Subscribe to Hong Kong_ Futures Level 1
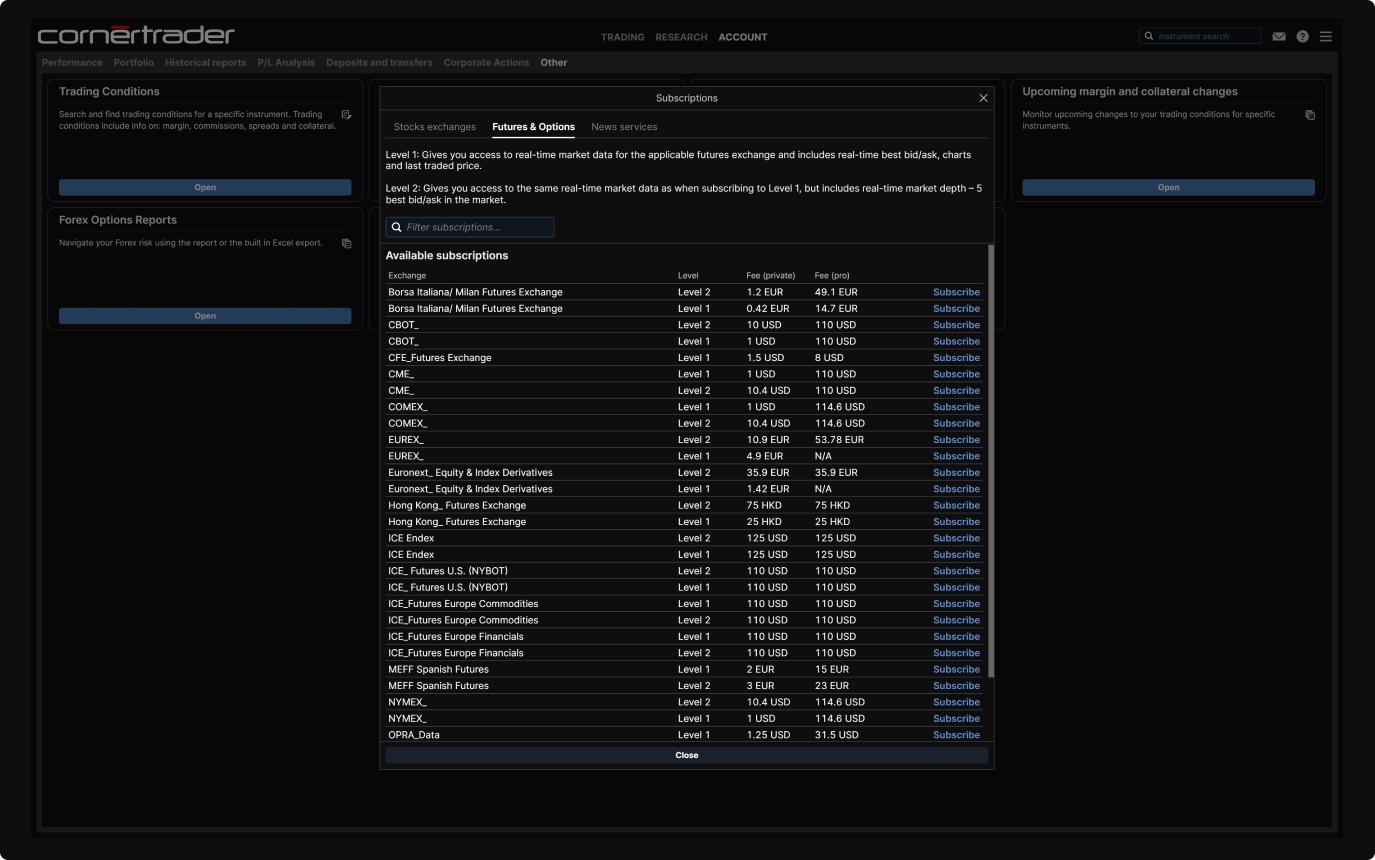The height and width of the screenshot is (860, 1375). pyautogui.click(x=956, y=522)
